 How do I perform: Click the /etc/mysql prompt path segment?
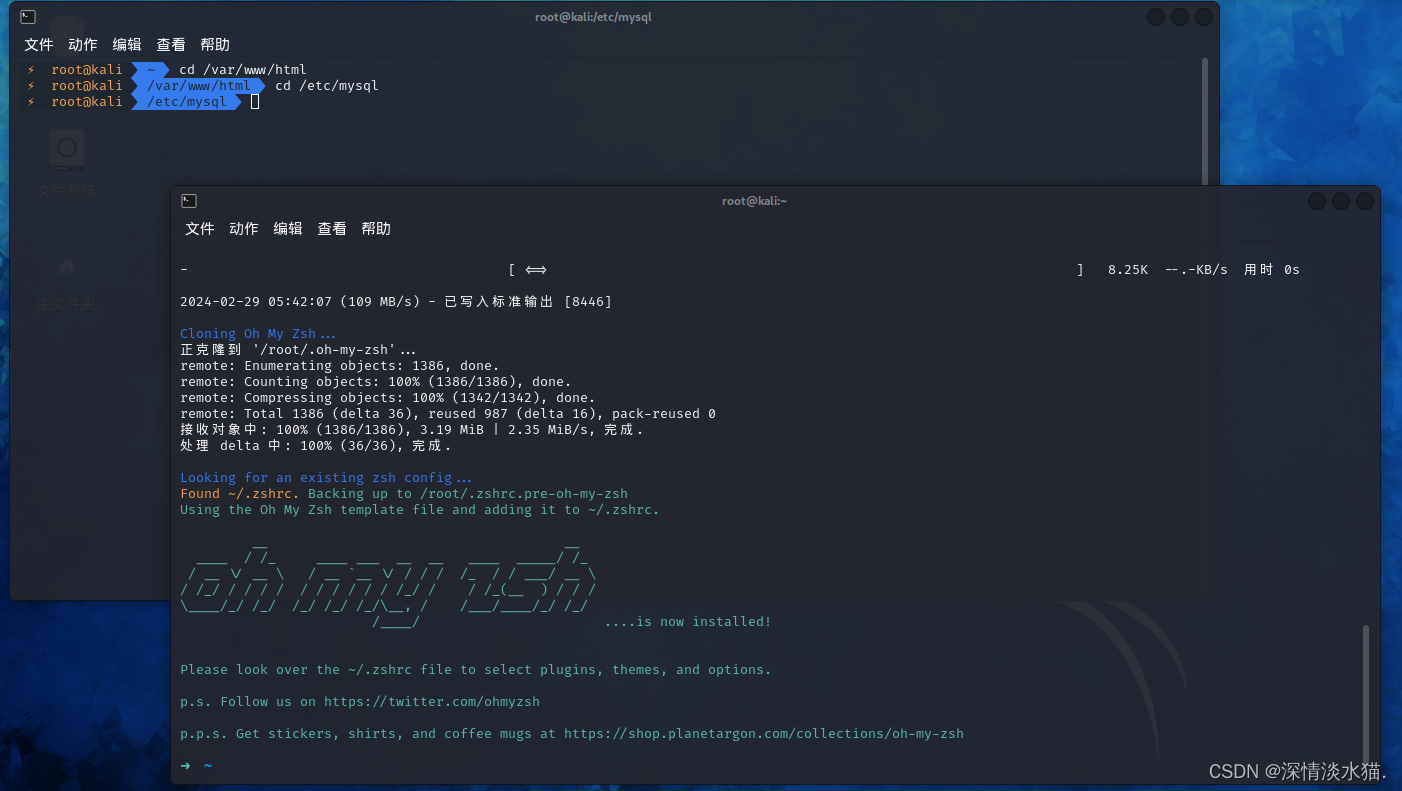(185, 101)
